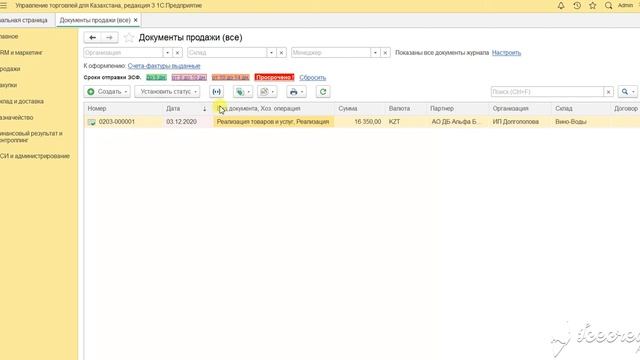
Task: Open НСИ и администрирование section
Action: (x=35, y=156)
